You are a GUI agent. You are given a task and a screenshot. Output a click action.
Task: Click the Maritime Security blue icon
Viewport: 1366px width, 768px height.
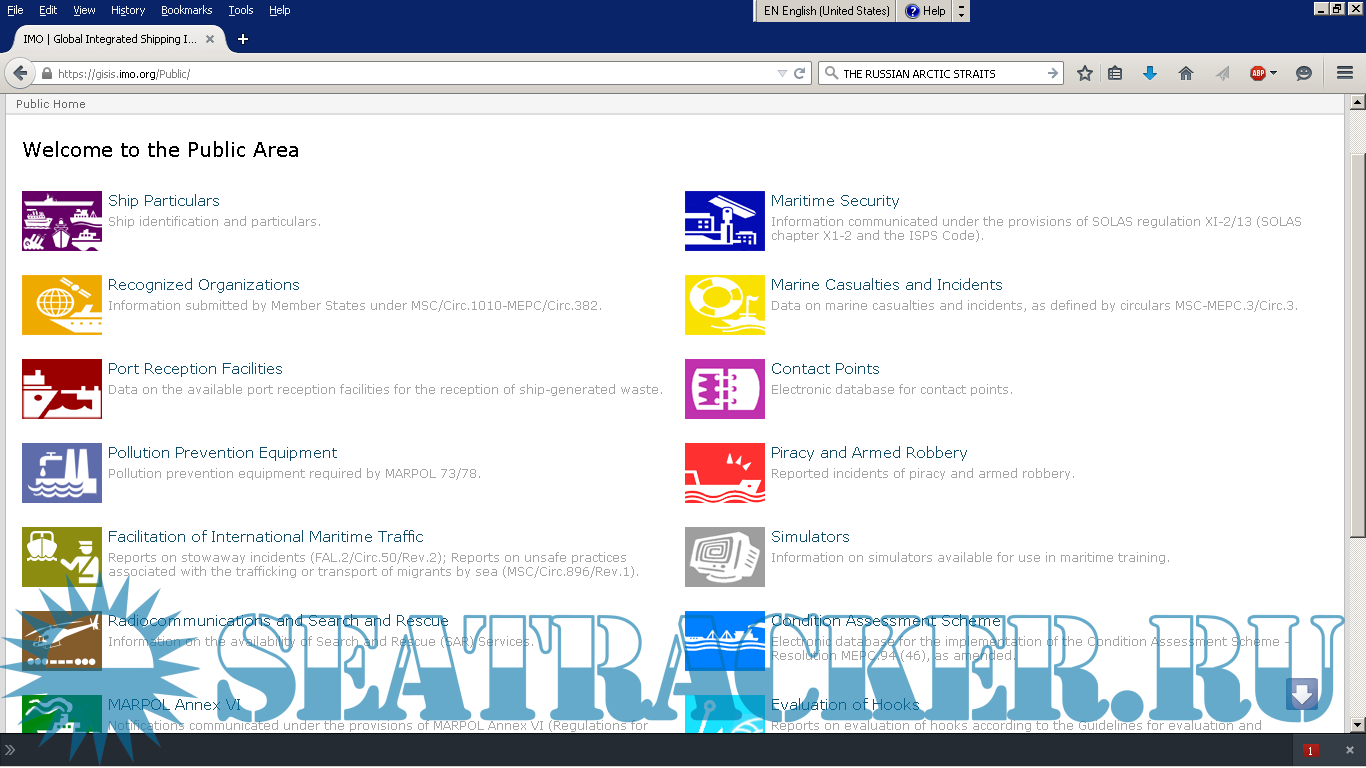724,221
